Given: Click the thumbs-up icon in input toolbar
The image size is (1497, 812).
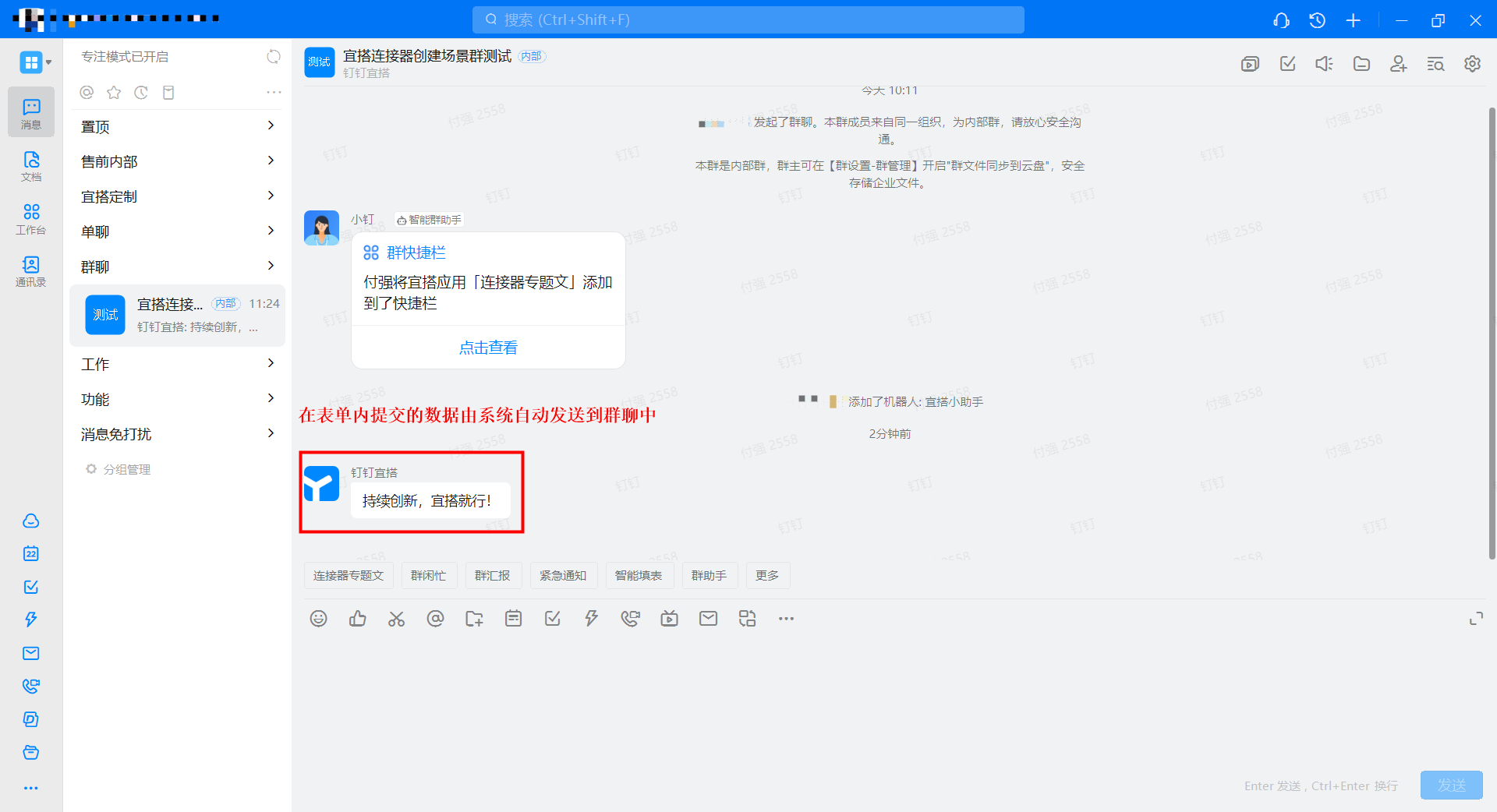Looking at the screenshot, I should coord(358,619).
